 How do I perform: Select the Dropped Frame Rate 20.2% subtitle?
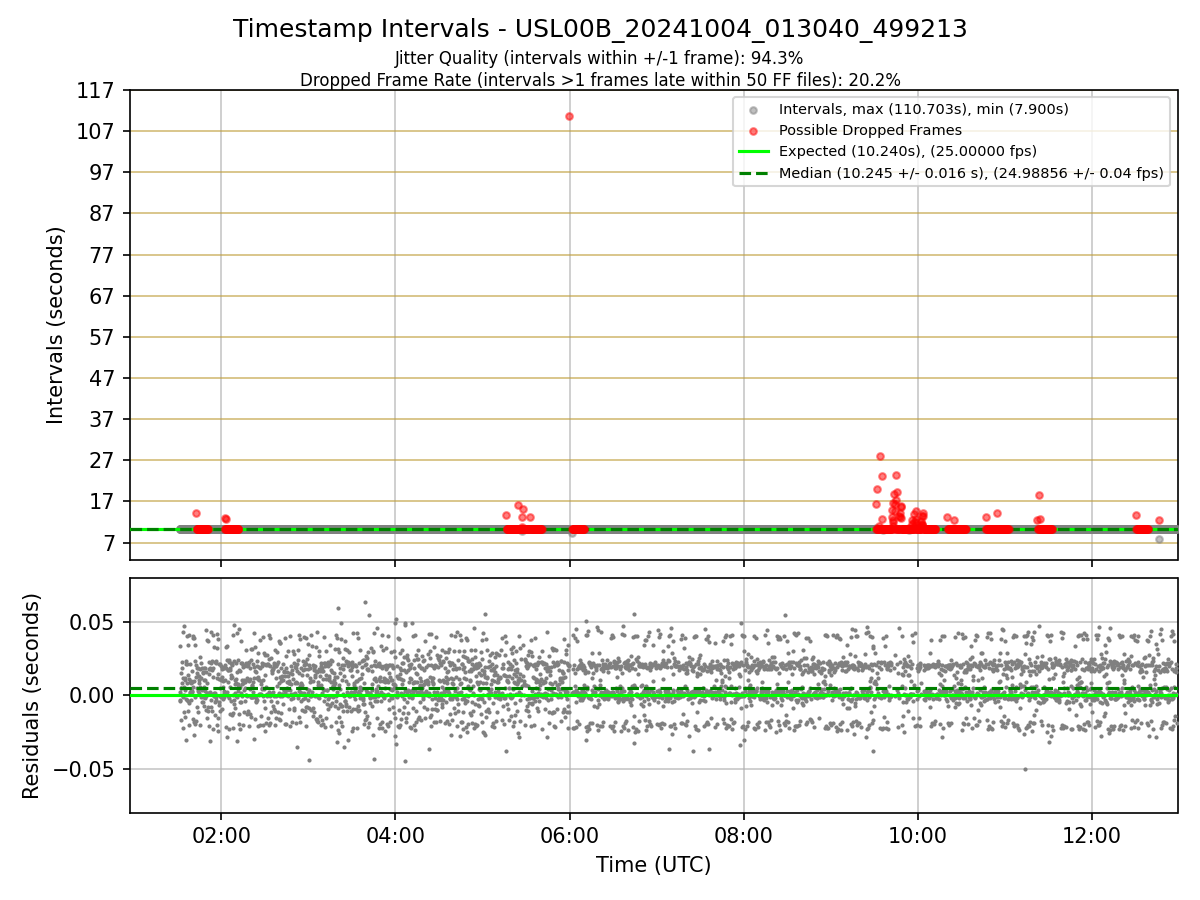tap(600, 80)
